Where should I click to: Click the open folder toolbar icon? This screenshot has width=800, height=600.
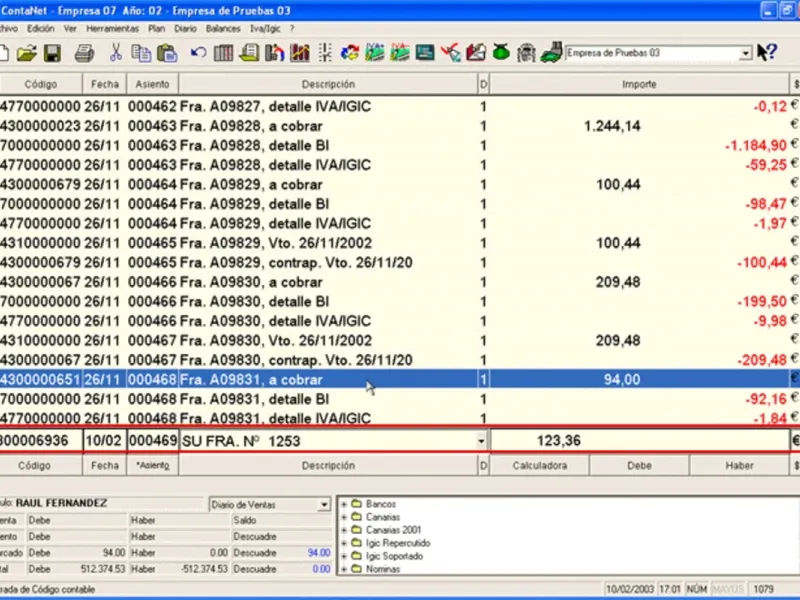coord(28,53)
